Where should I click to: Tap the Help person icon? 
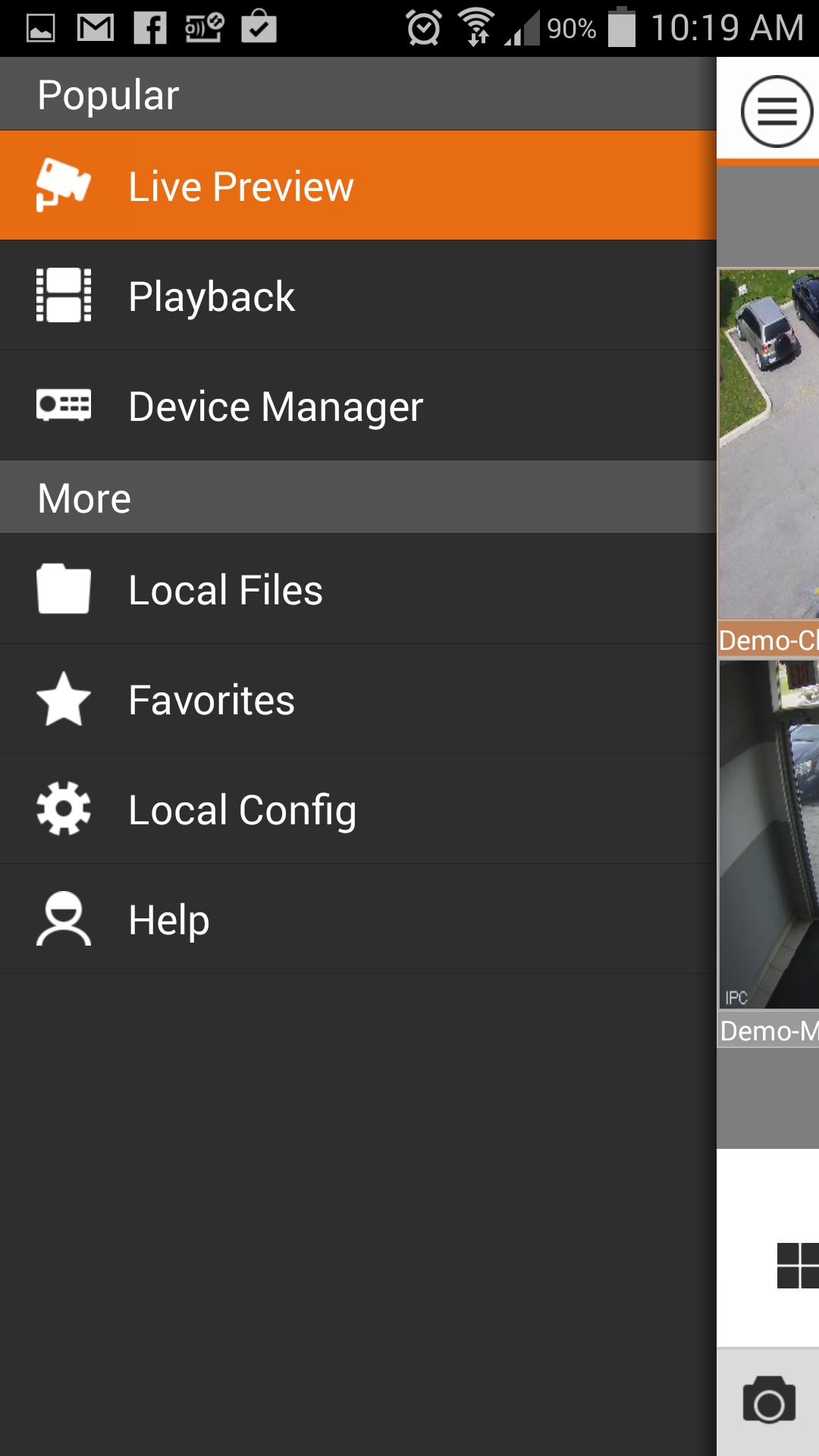(63, 919)
